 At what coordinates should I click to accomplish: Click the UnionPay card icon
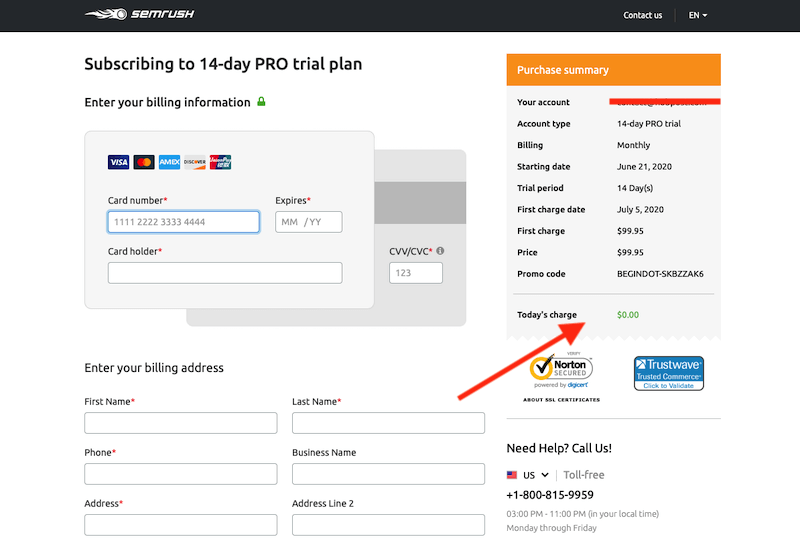[x=220, y=162]
